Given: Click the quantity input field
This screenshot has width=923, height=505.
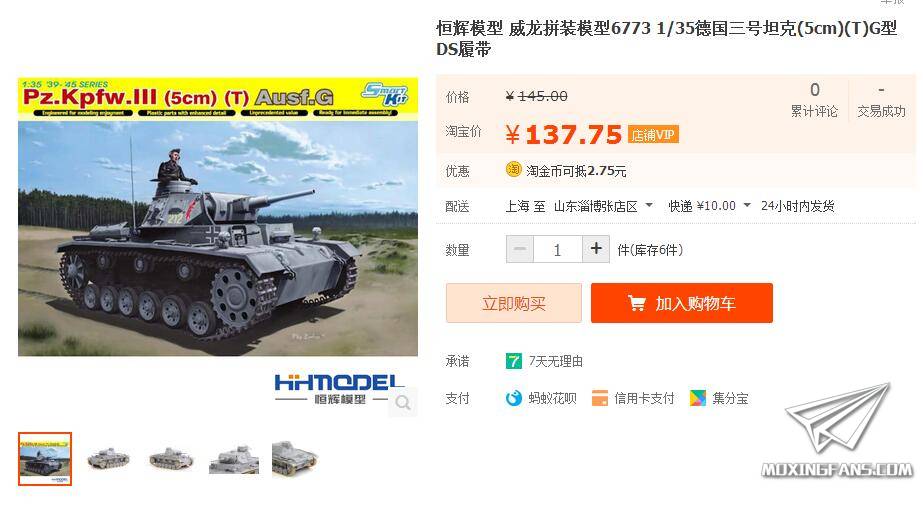Looking at the screenshot, I should point(557,250).
